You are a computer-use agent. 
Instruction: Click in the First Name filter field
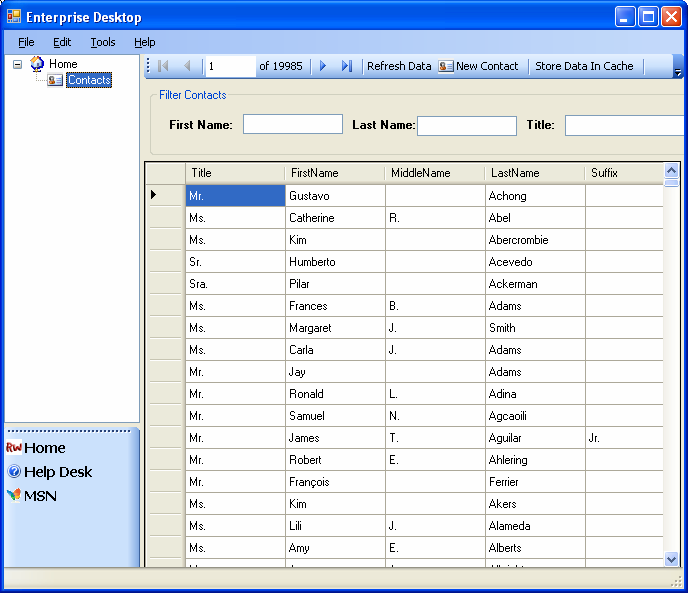click(x=292, y=125)
